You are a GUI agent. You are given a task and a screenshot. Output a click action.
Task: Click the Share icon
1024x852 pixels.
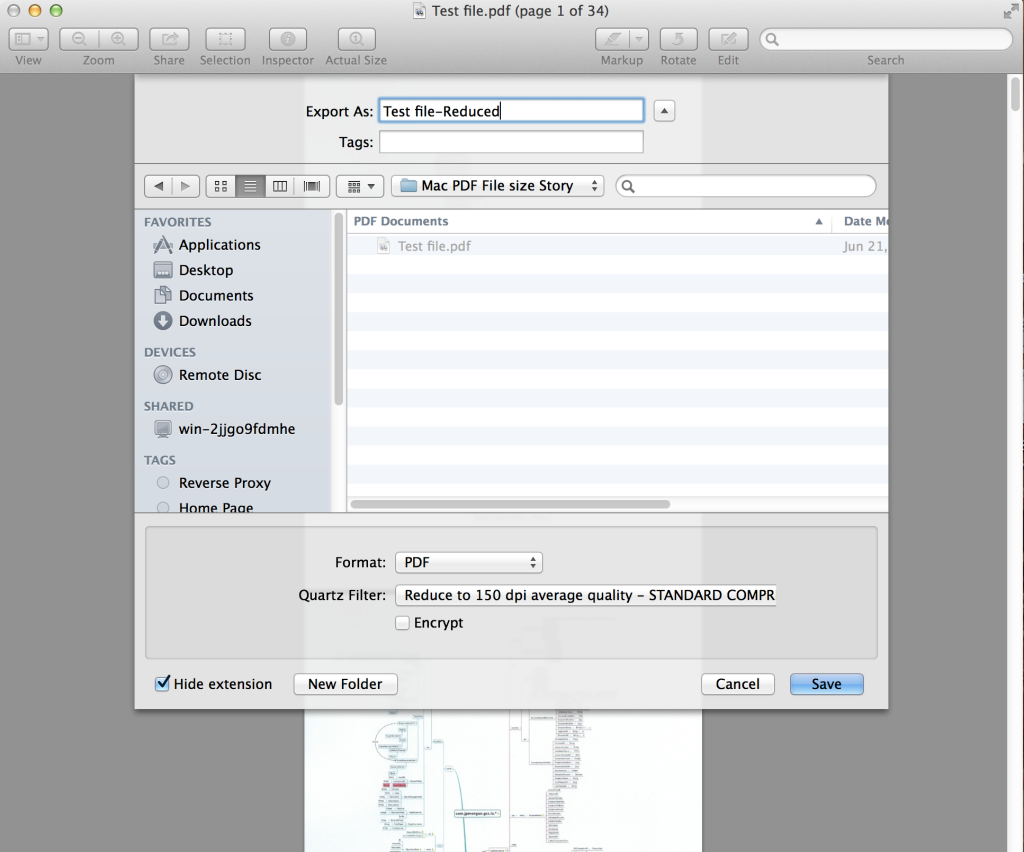pyautogui.click(x=168, y=40)
